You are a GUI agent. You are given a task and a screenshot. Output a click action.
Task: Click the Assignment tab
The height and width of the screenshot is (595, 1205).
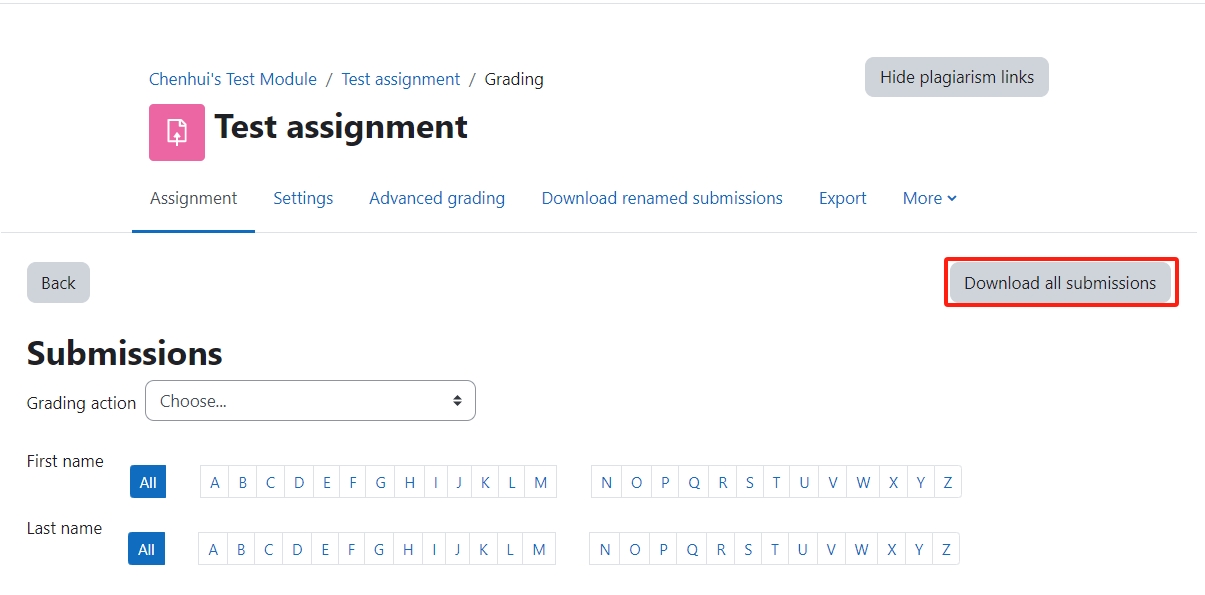194,198
